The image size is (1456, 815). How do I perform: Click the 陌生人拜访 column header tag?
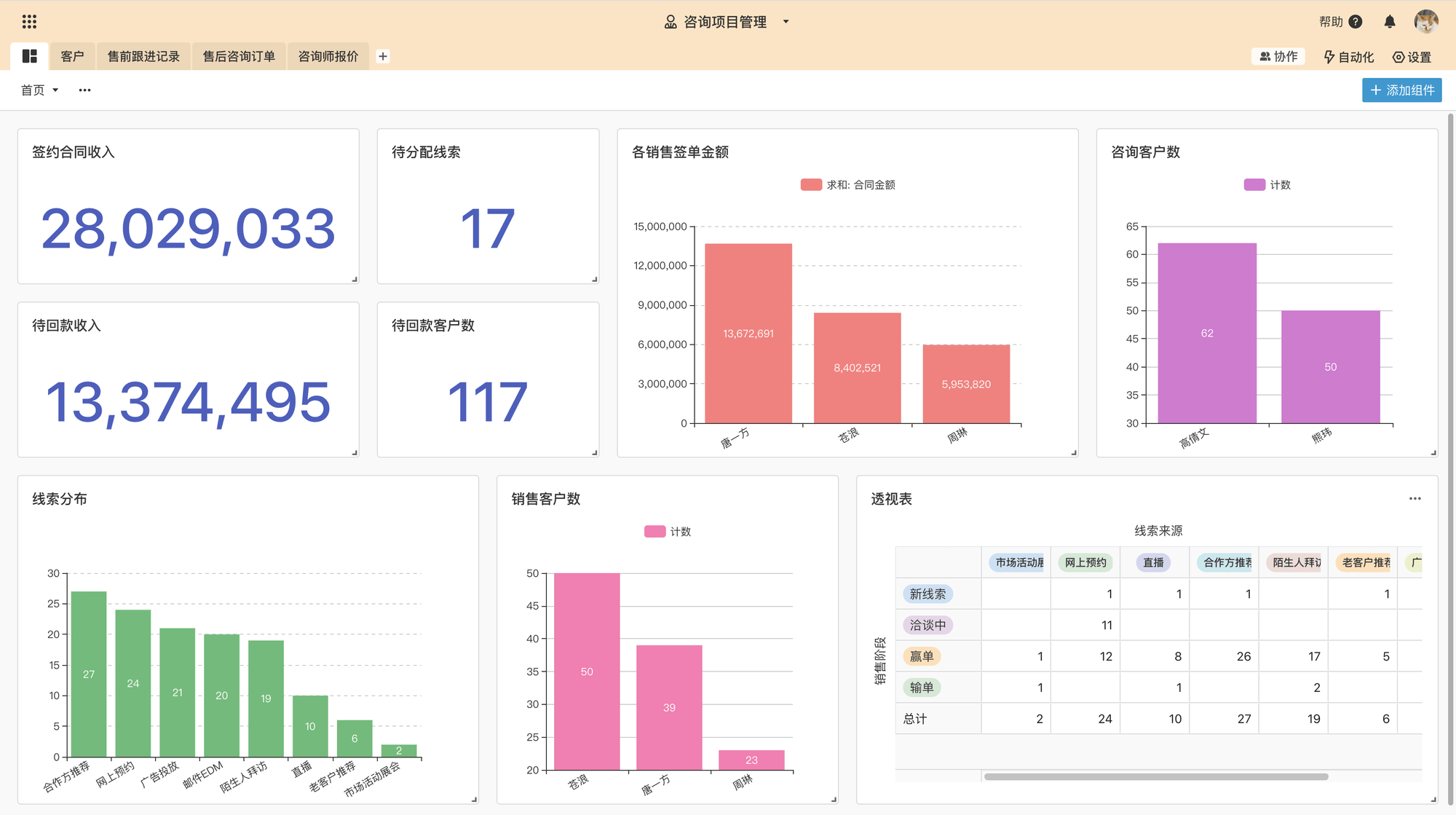coord(1294,562)
